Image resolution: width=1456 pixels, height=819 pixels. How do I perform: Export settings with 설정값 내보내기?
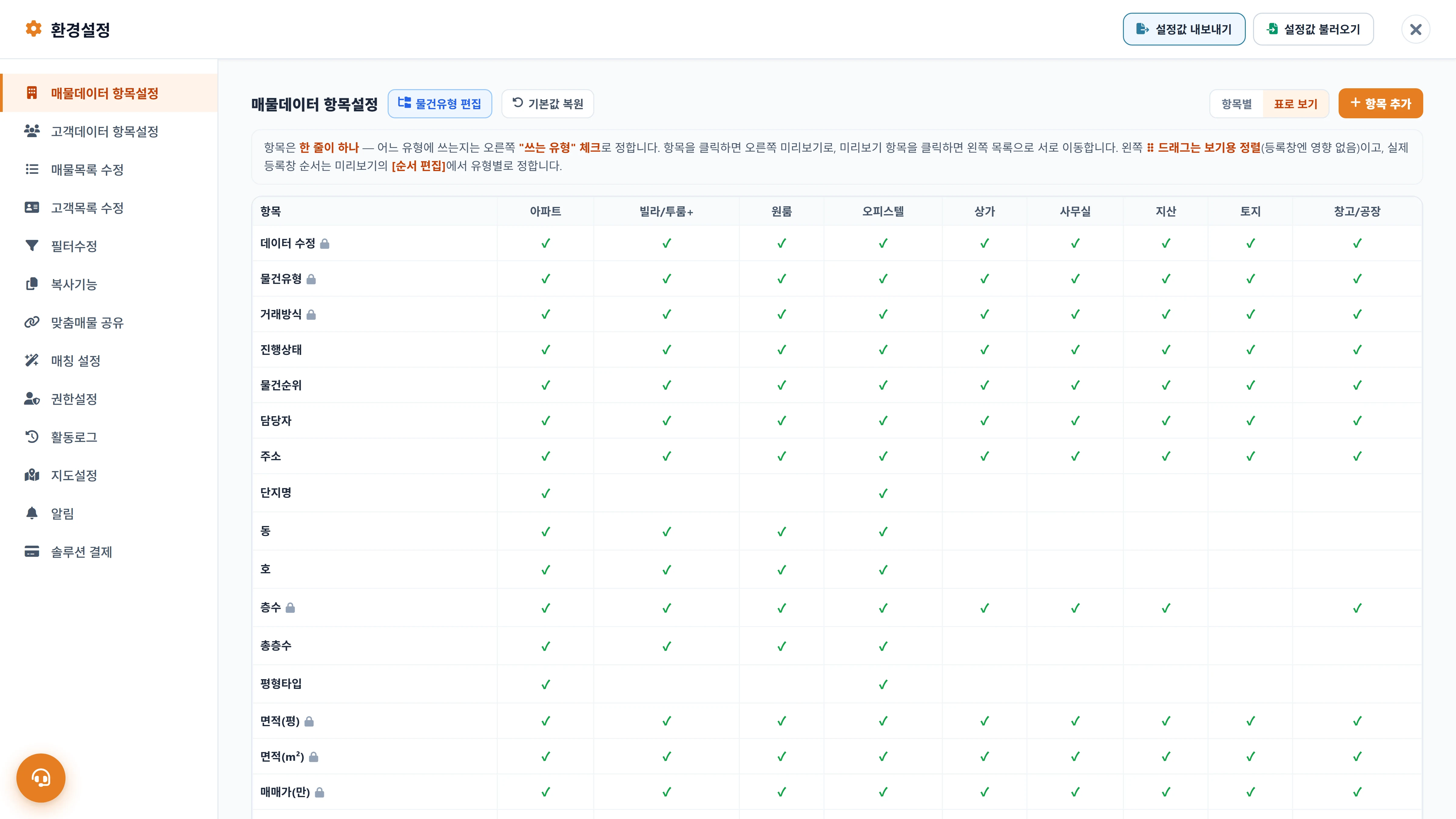tap(1184, 29)
